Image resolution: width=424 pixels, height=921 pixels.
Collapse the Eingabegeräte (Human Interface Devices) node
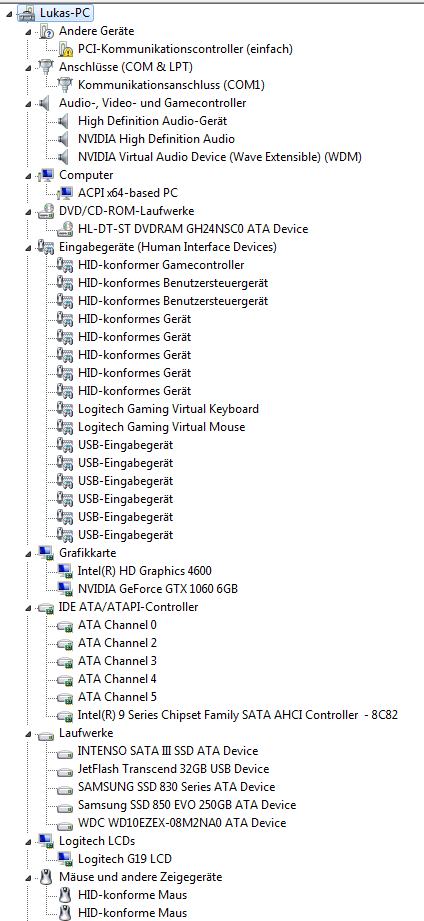[x=28, y=247]
